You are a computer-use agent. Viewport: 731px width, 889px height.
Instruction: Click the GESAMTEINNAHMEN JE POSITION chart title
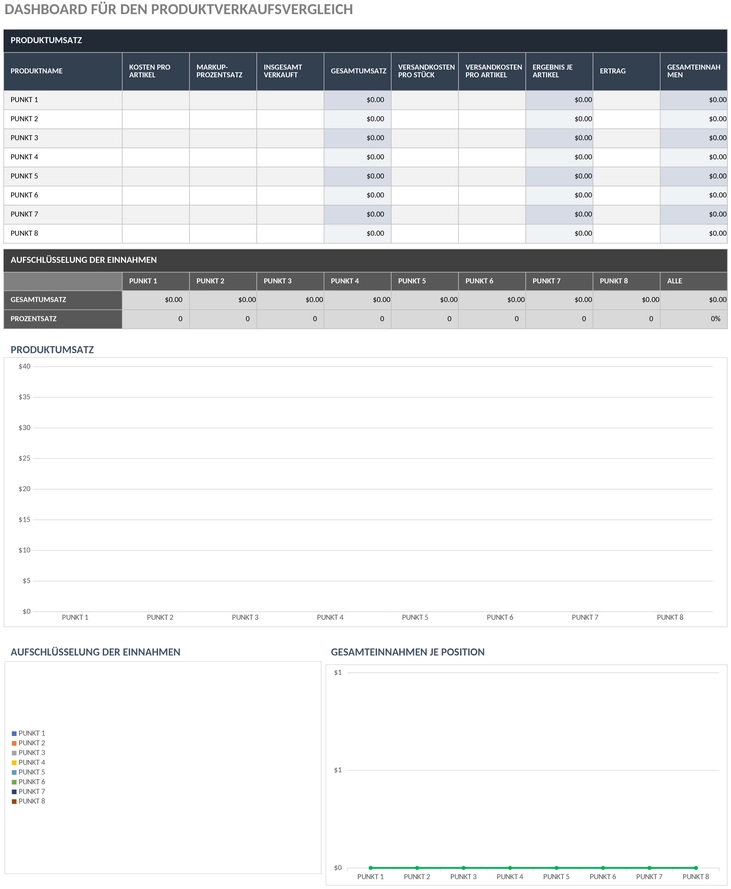click(408, 653)
